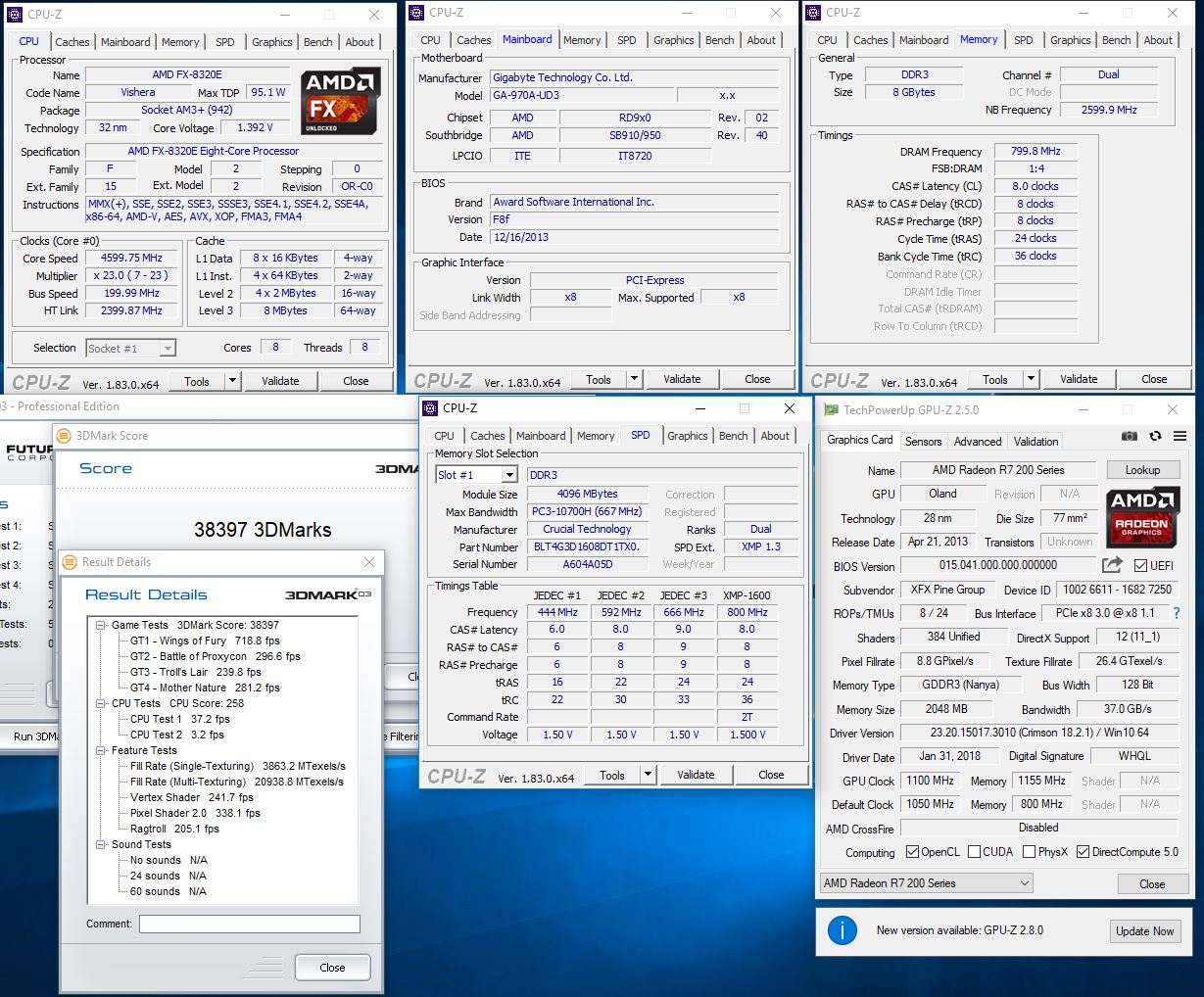The width and height of the screenshot is (1204, 997).
Task: Click the GA-970A-UD3 model field
Action: (x=582, y=96)
